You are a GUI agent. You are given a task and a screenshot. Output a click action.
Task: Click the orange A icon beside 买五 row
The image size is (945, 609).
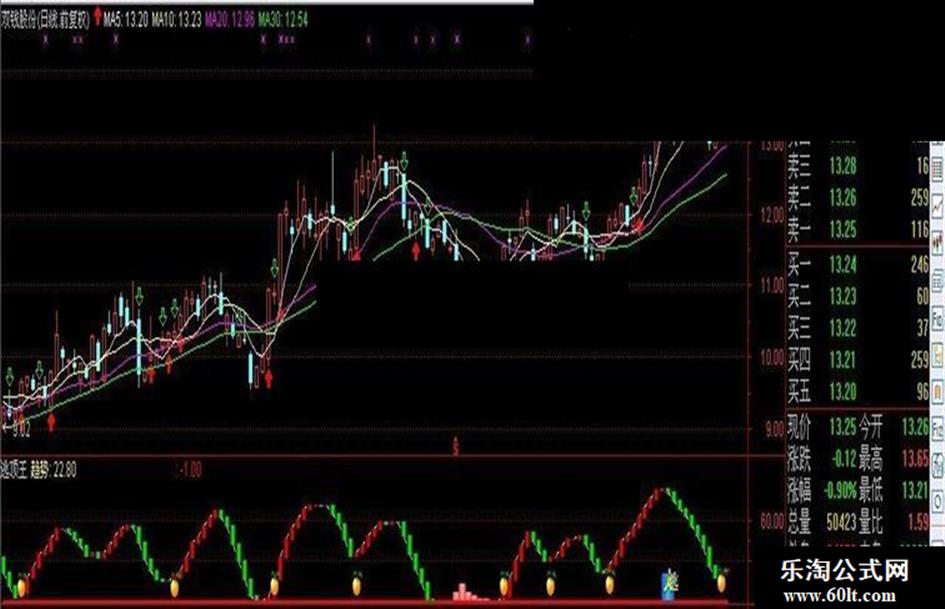(x=937, y=391)
